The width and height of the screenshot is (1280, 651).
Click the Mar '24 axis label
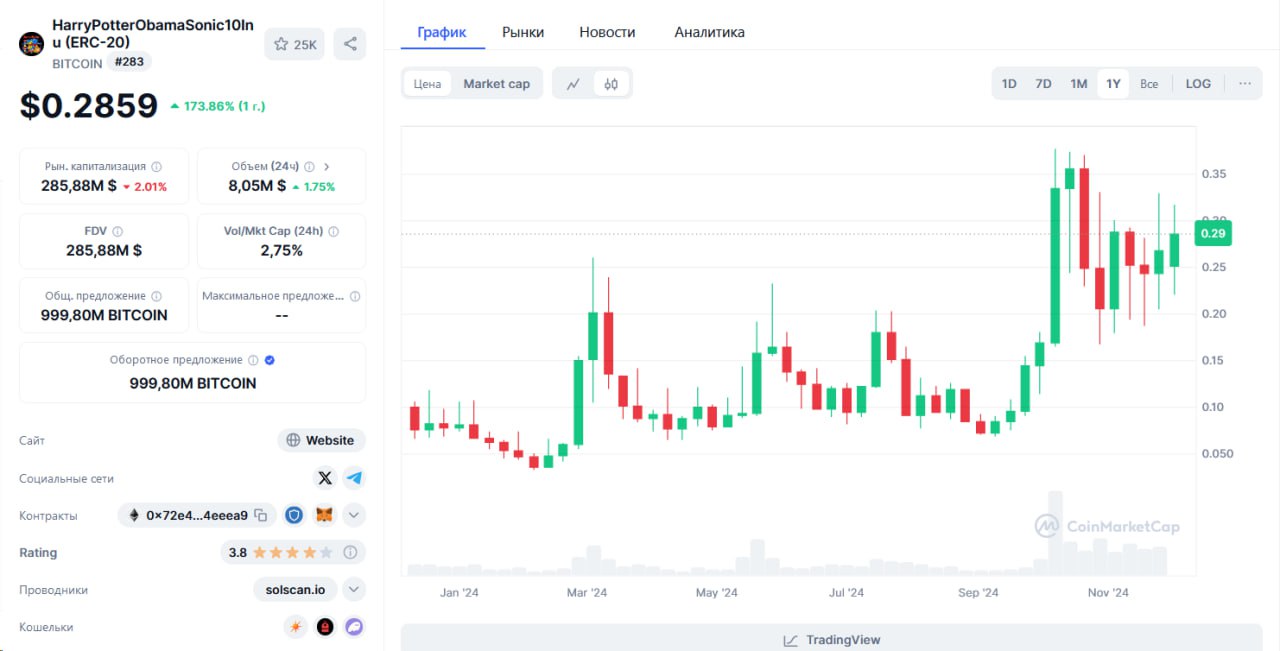click(x=587, y=592)
